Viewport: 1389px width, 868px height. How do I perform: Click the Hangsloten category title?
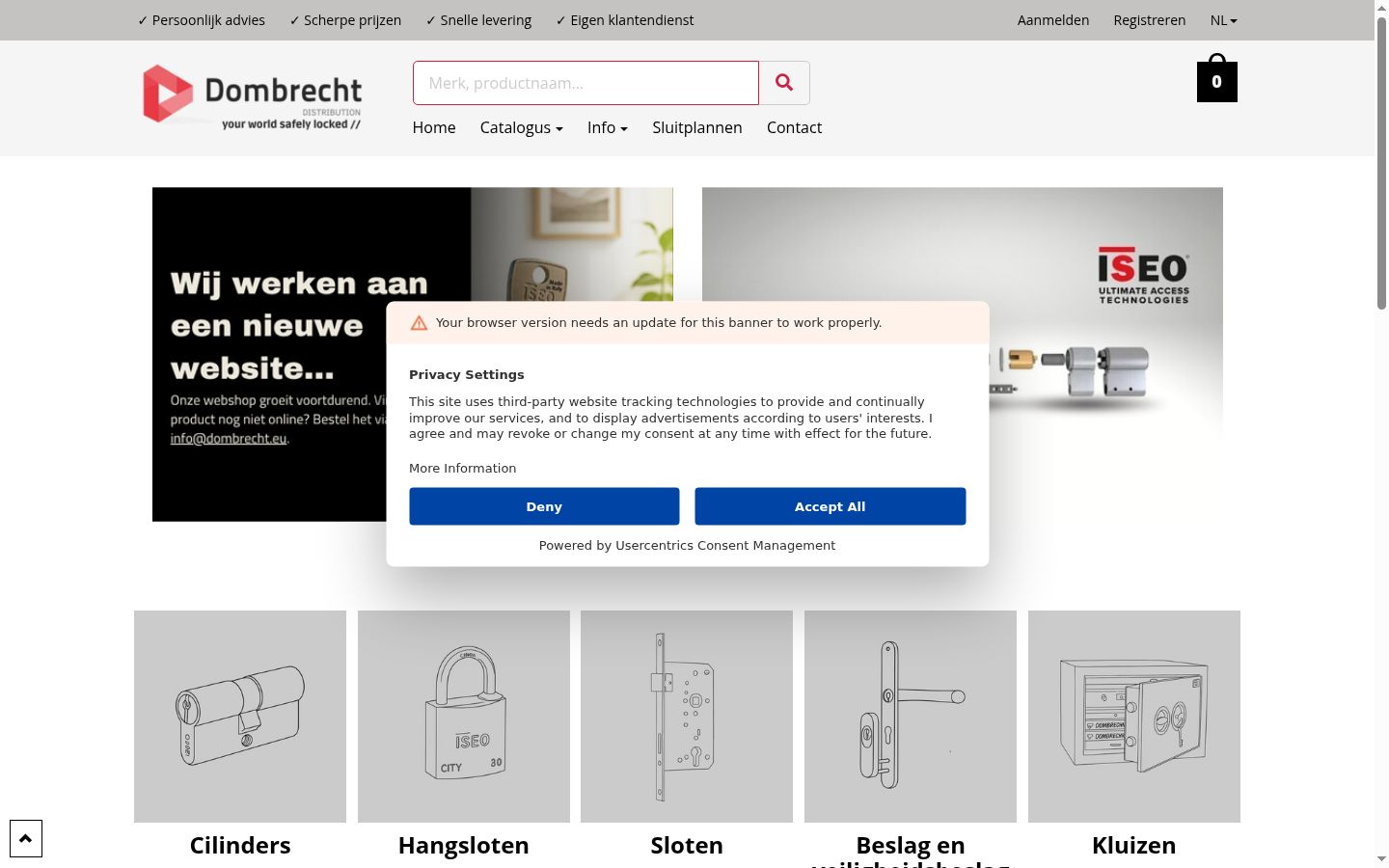coord(464,846)
